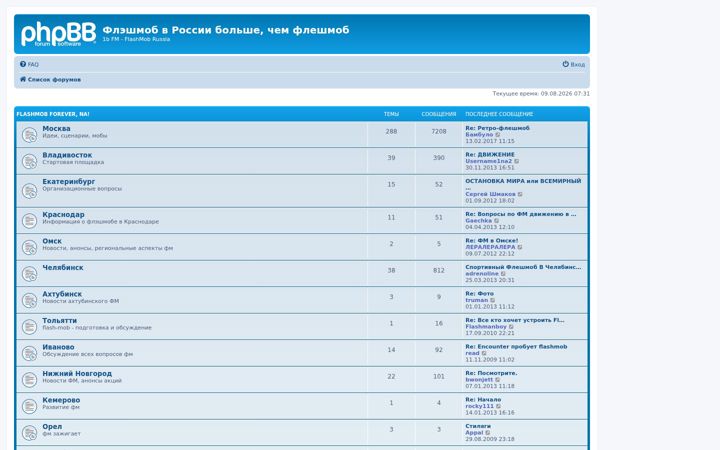
Task: View profile of user Gaechka
Action: [478, 221]
